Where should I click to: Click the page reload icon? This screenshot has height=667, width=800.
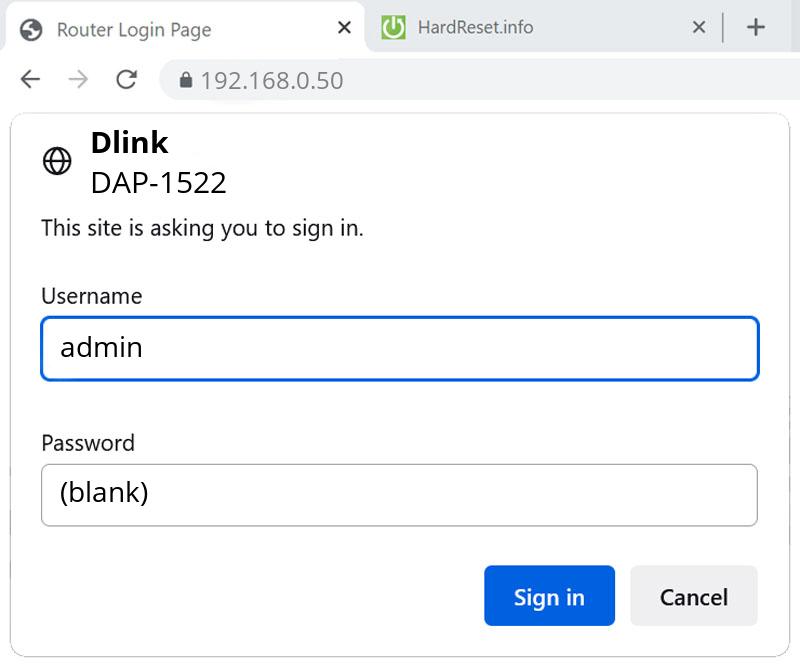click(126, 80)
